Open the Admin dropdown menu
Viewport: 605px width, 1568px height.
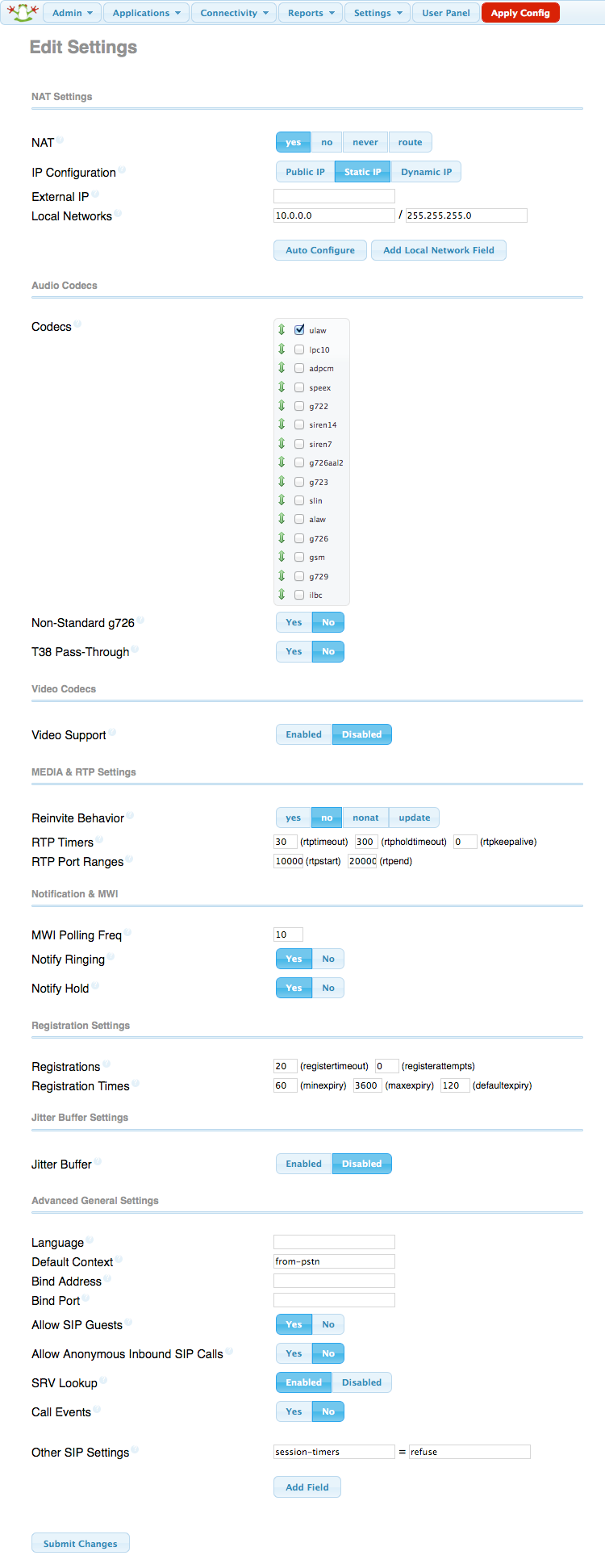point(73,13)
